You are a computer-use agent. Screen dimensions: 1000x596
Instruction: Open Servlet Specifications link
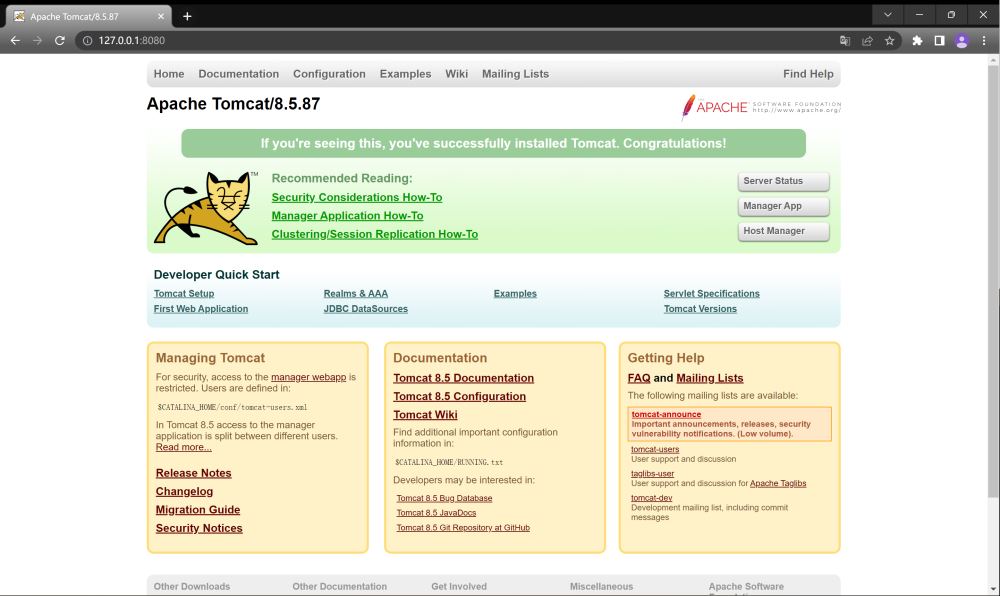click(x=712, y=294)
